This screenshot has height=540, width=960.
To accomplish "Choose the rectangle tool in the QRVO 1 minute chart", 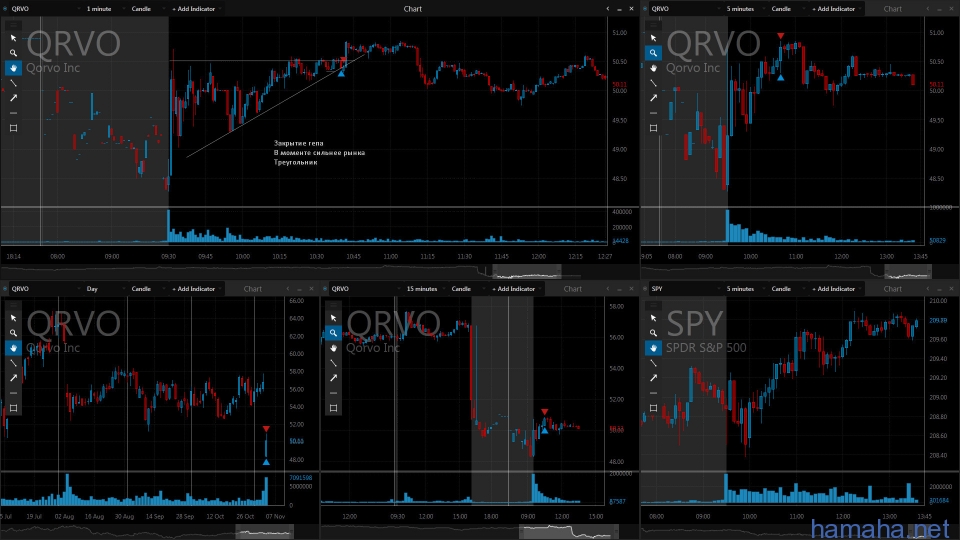I will click(x=13, y=128).
